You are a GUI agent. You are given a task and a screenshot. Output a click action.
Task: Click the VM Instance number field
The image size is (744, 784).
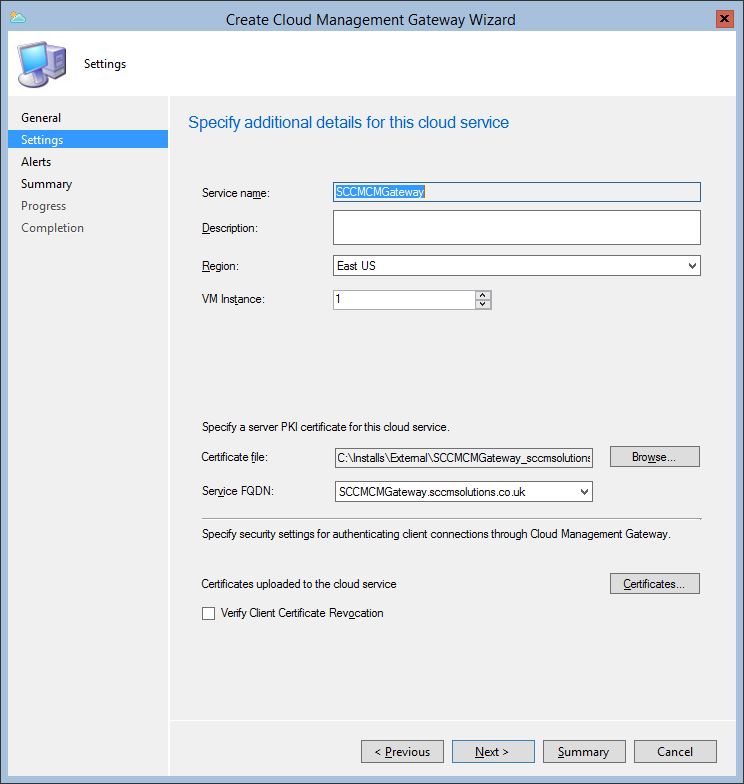coord(404,300)
